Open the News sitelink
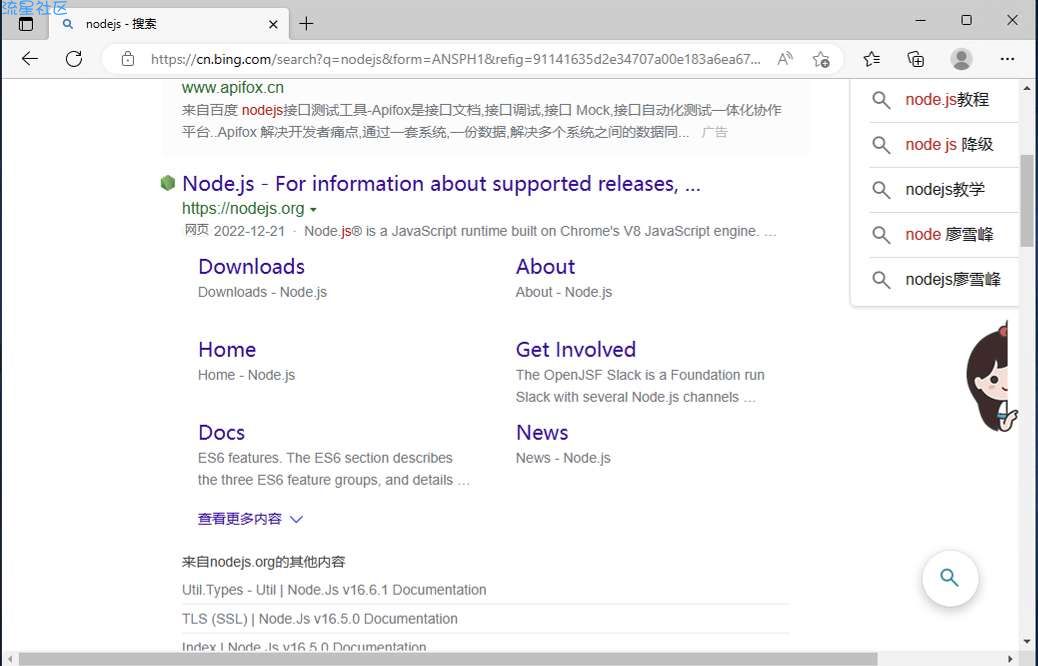Screen dimensions: 1038x666 pyautogui.click(x=542, y=432)
